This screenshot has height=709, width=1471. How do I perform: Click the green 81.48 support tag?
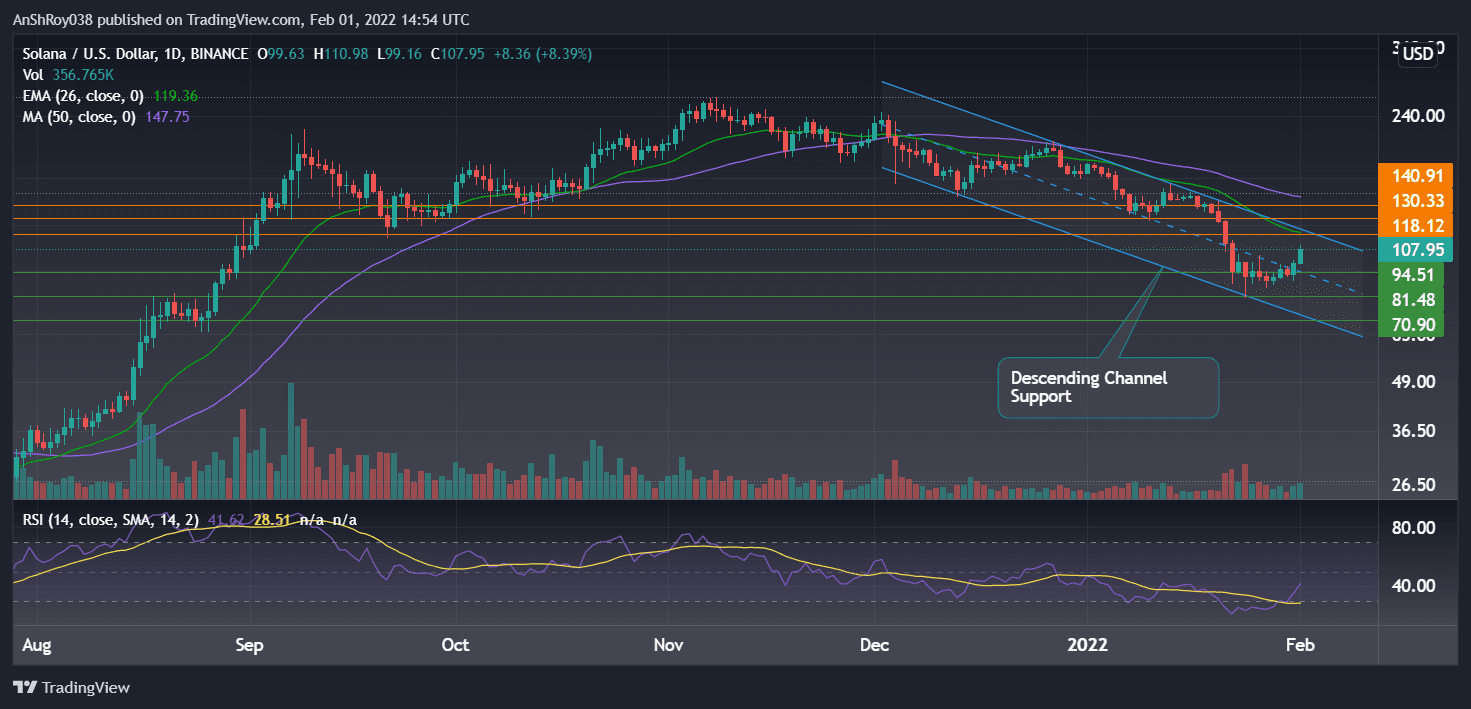pyautogui.click(x=1411, y=299)
